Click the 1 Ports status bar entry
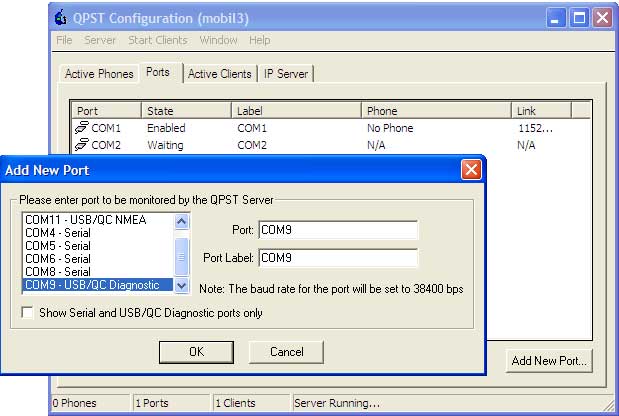Image resolution: width=619 pixels, height=416 pixels. pos(171,403)
